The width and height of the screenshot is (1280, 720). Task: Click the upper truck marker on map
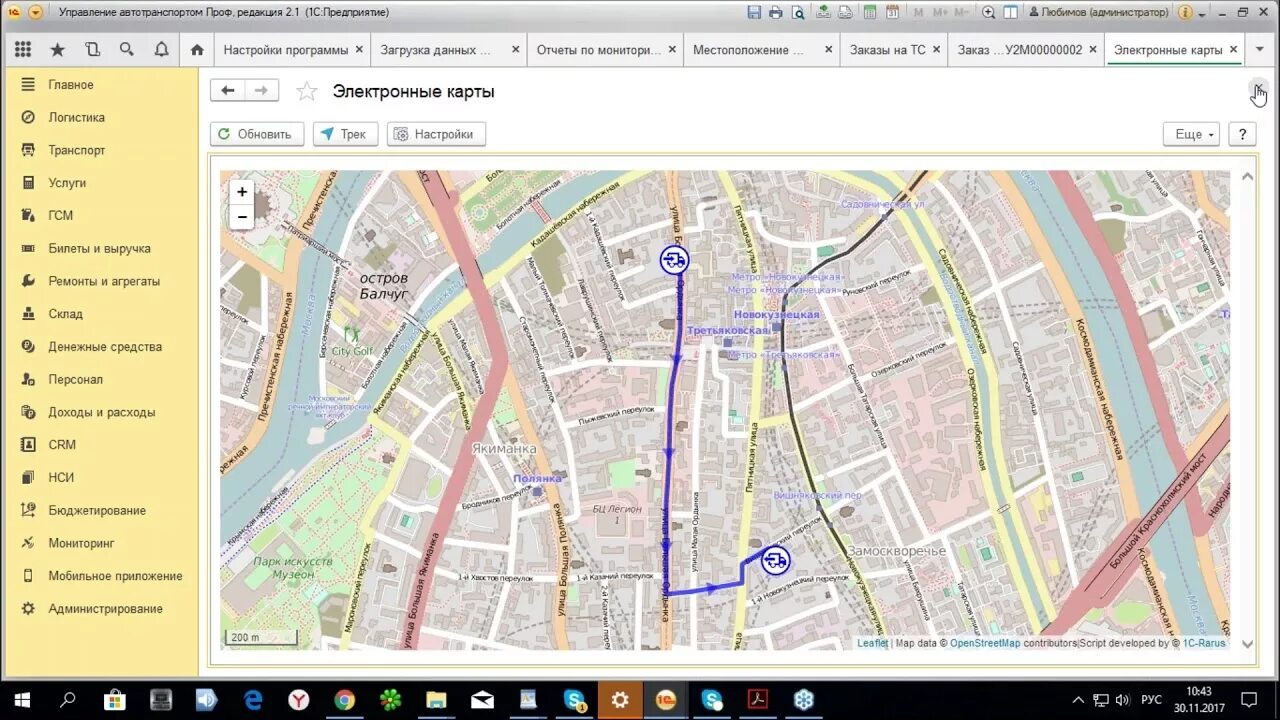[x=674, y=260]
